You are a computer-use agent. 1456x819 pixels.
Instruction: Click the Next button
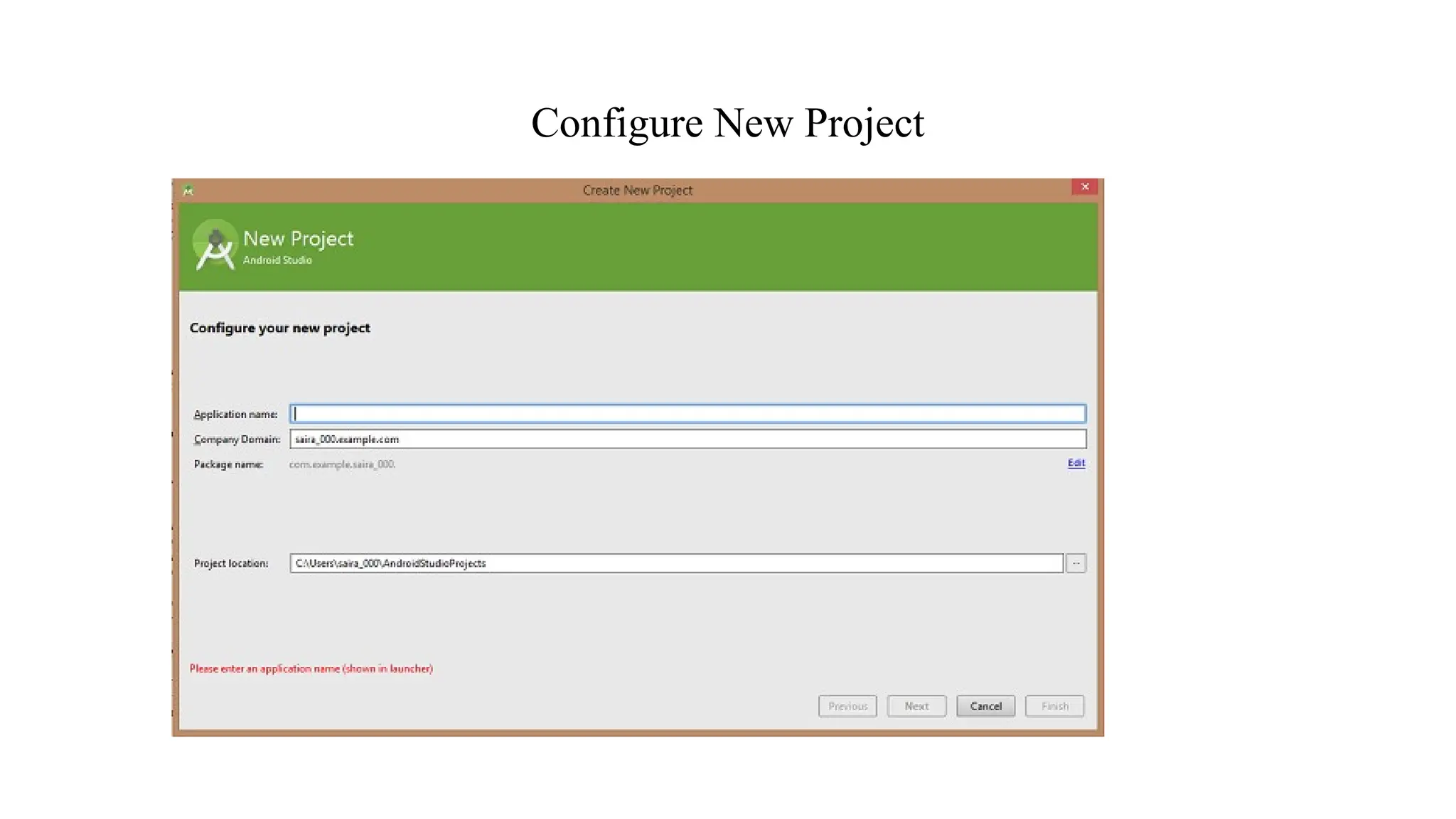[916, 706]
